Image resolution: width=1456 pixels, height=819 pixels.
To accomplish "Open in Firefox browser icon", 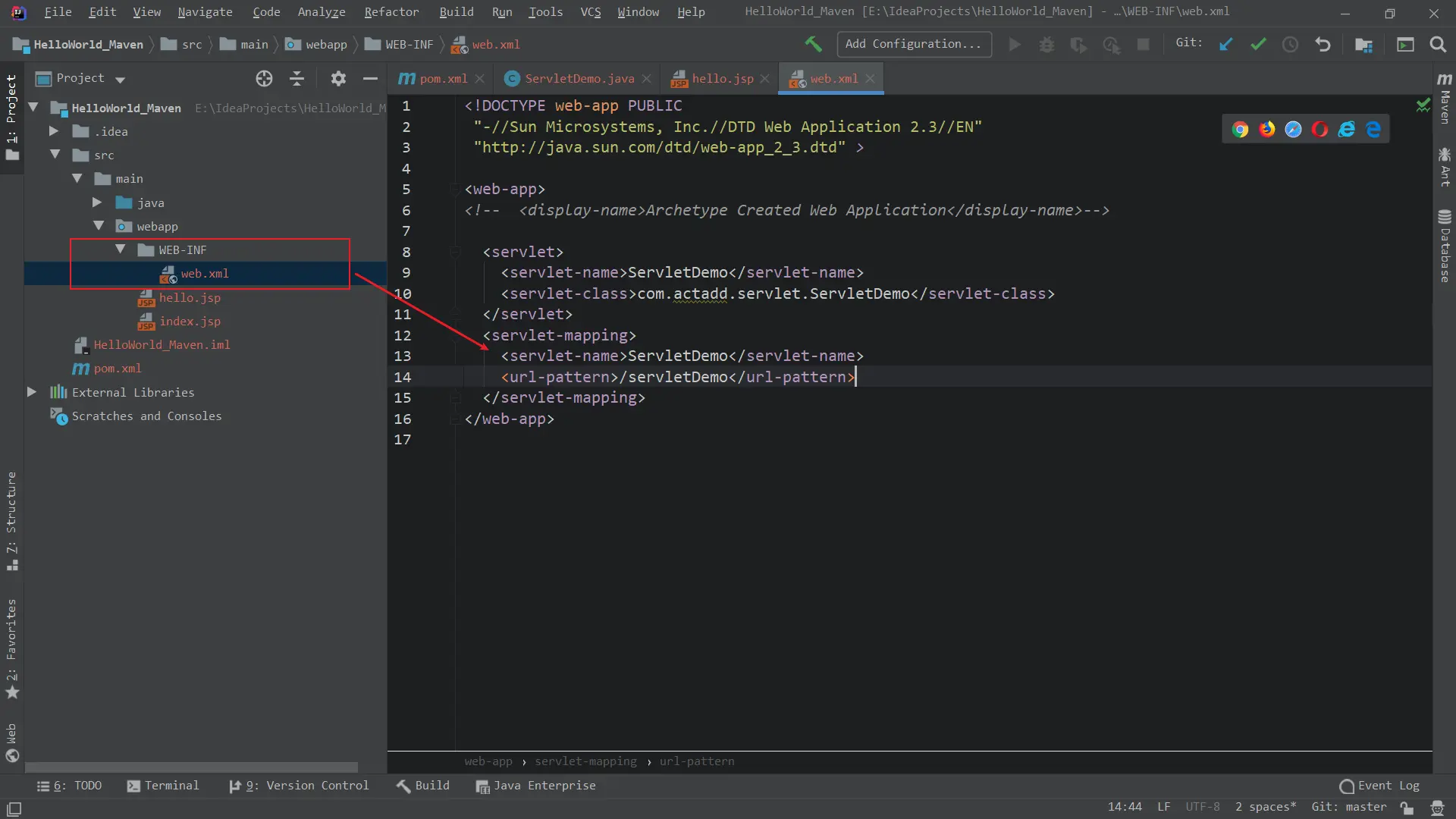I will click(x=1266, y=130).
